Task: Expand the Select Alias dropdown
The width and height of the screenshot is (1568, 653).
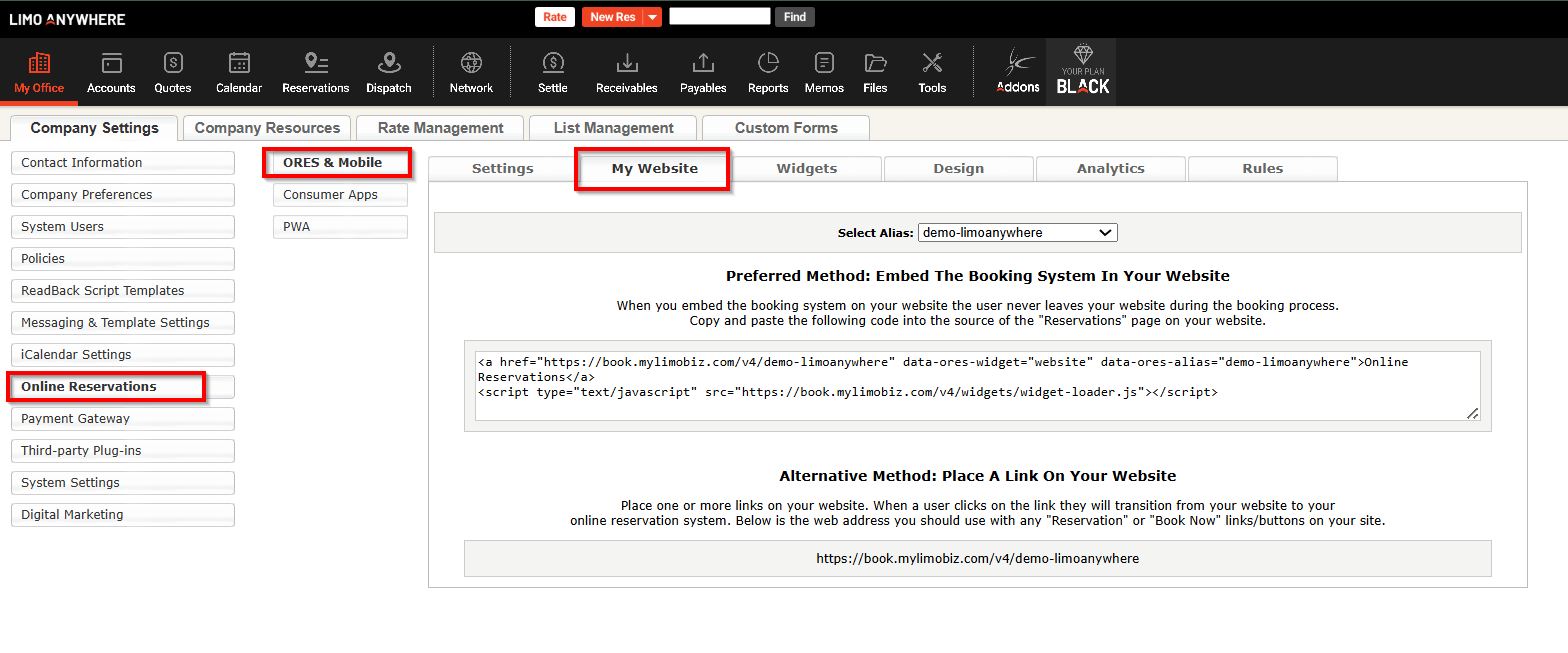Action: (1017, 233)
